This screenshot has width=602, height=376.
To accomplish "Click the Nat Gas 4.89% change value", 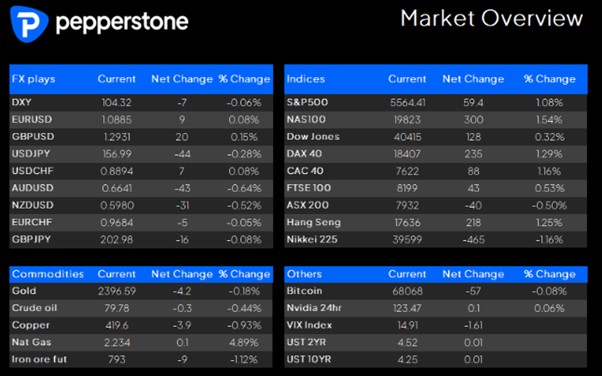I will 244,343.
